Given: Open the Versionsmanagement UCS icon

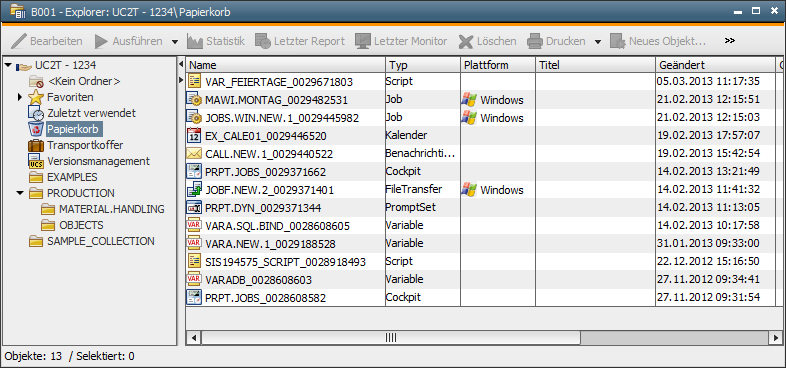Looking at the screenshot, I should point(36,161).
